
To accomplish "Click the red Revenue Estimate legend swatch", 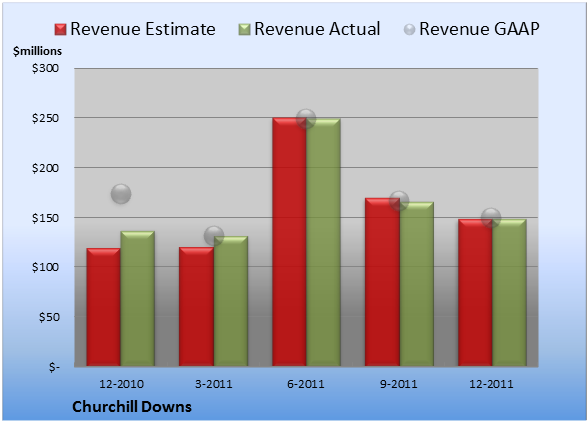I will pos(60,30).
